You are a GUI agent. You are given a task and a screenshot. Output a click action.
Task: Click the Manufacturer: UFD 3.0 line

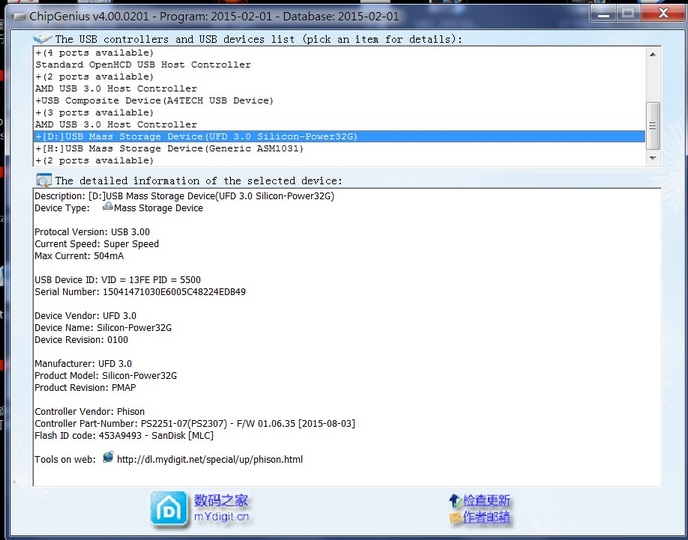pyautogui.click(x=83, y=364)
